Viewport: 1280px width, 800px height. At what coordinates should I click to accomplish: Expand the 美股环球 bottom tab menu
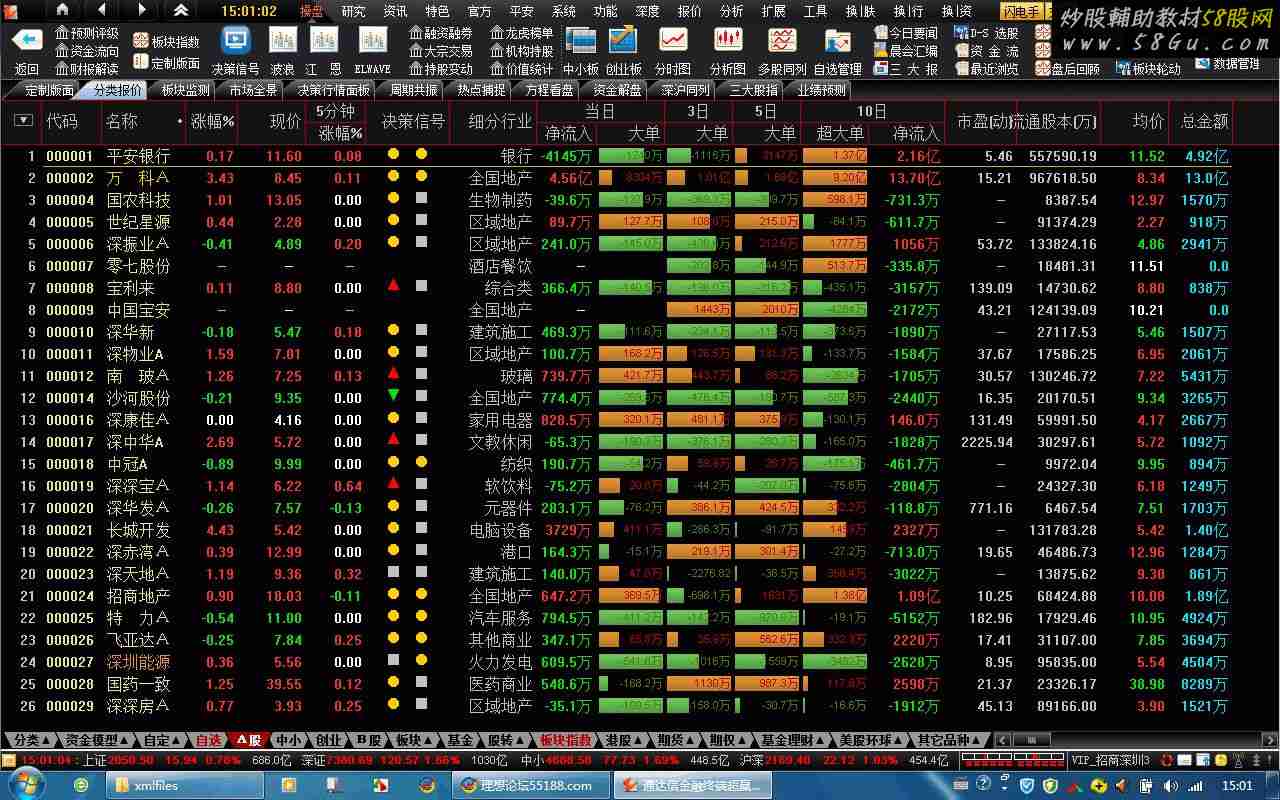click(870, 740)
